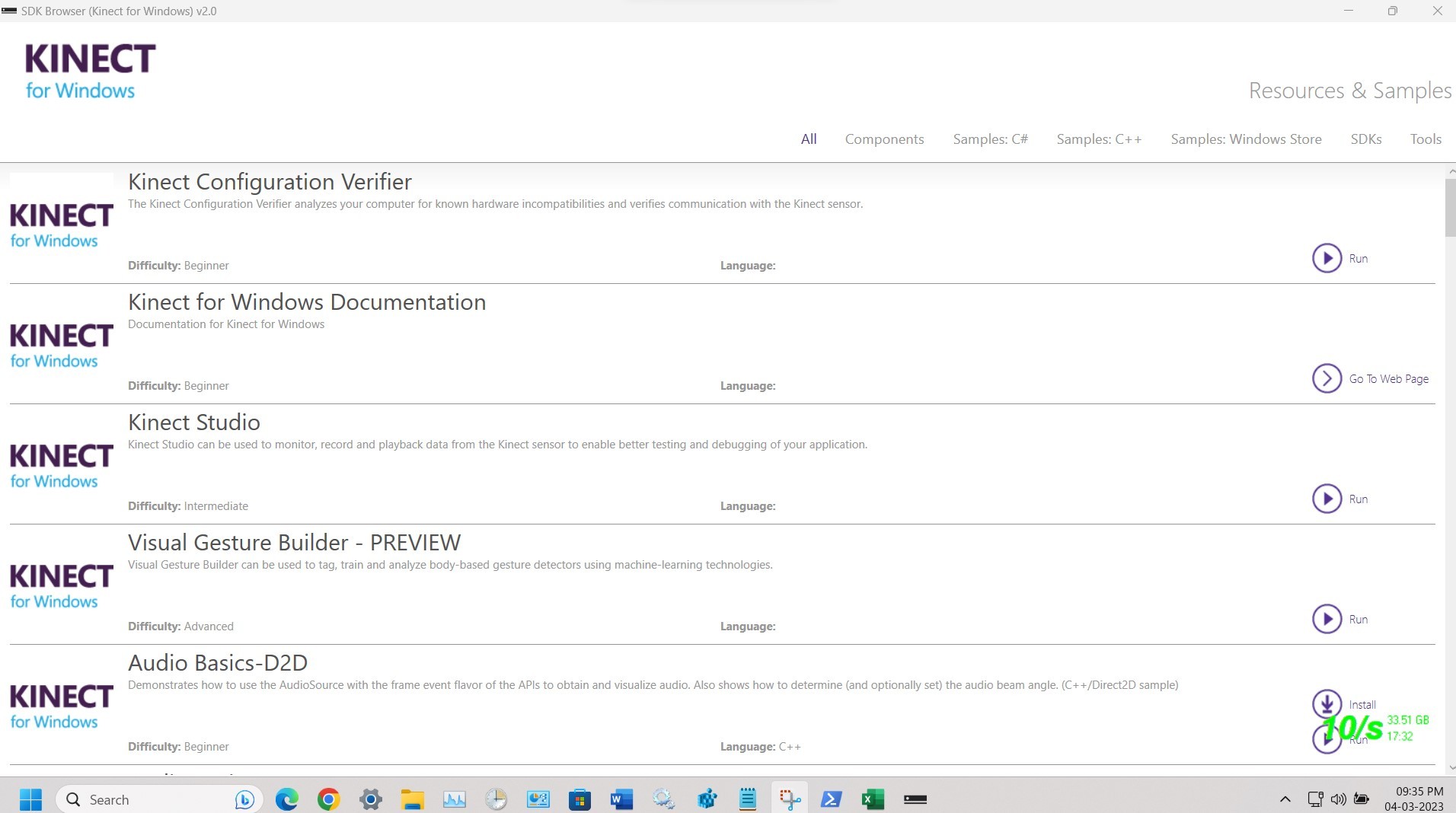Open Microsoft Word from the taskbar
Image resolution: width=1456 pixels, height=813 pixels.
pyautogui.click(x=621, y=799)
